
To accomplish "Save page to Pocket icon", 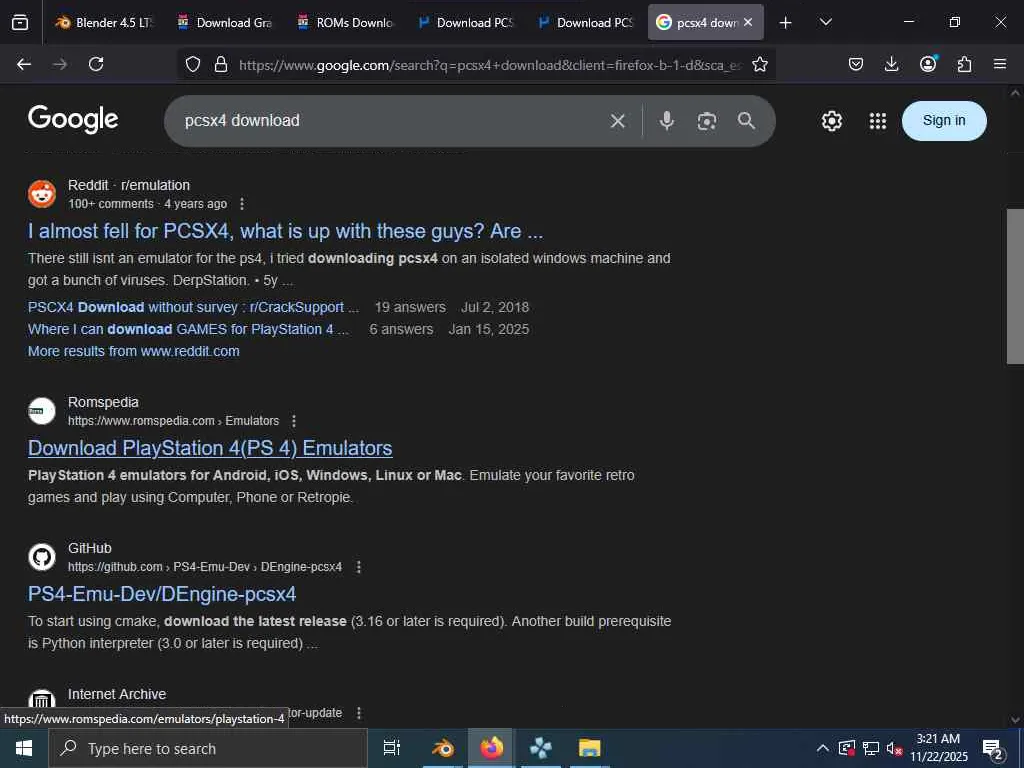I will pyautogui.click(x=856, y=64).
